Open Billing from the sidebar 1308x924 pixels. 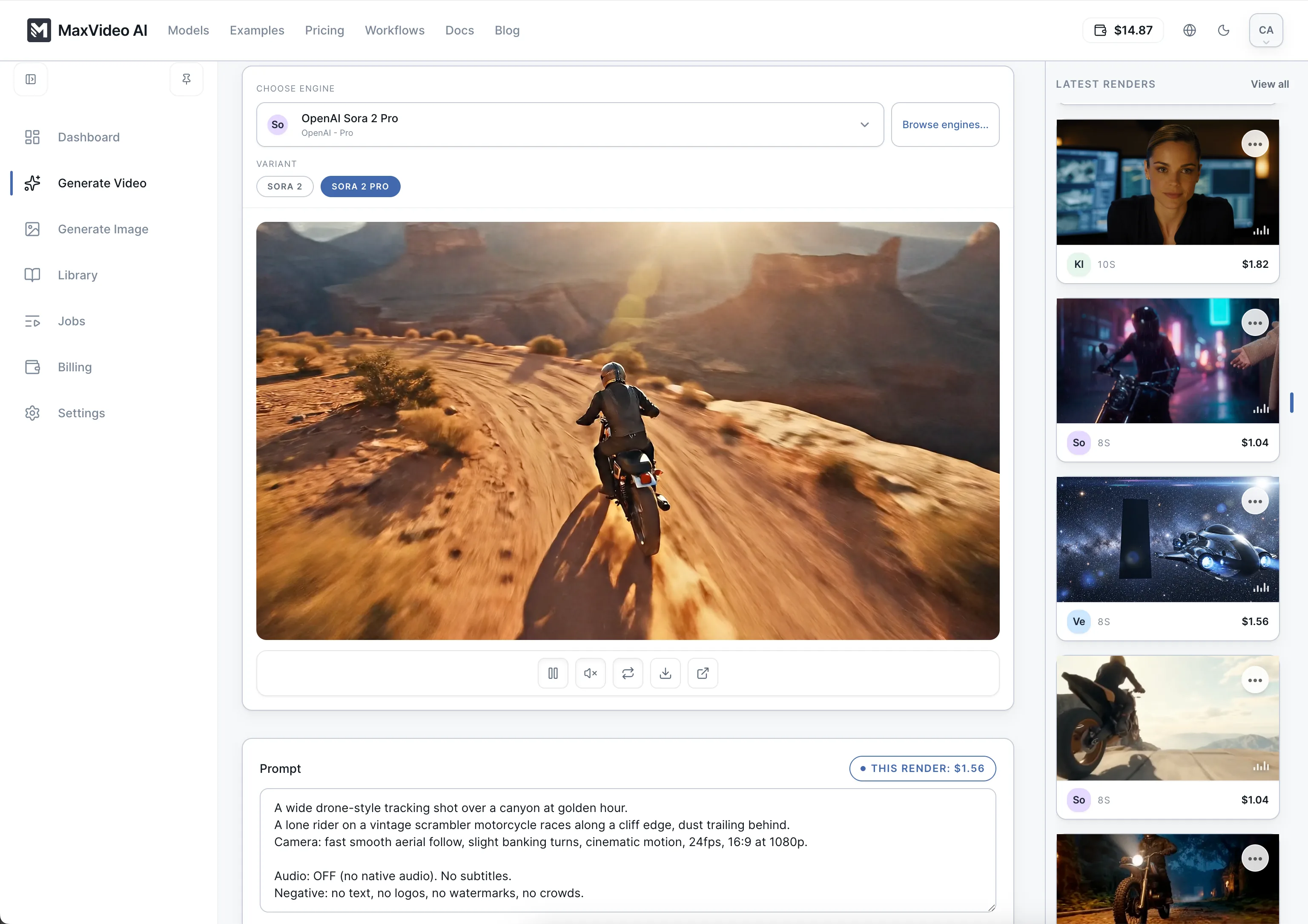pyautogui.click(x=74, y=367)
